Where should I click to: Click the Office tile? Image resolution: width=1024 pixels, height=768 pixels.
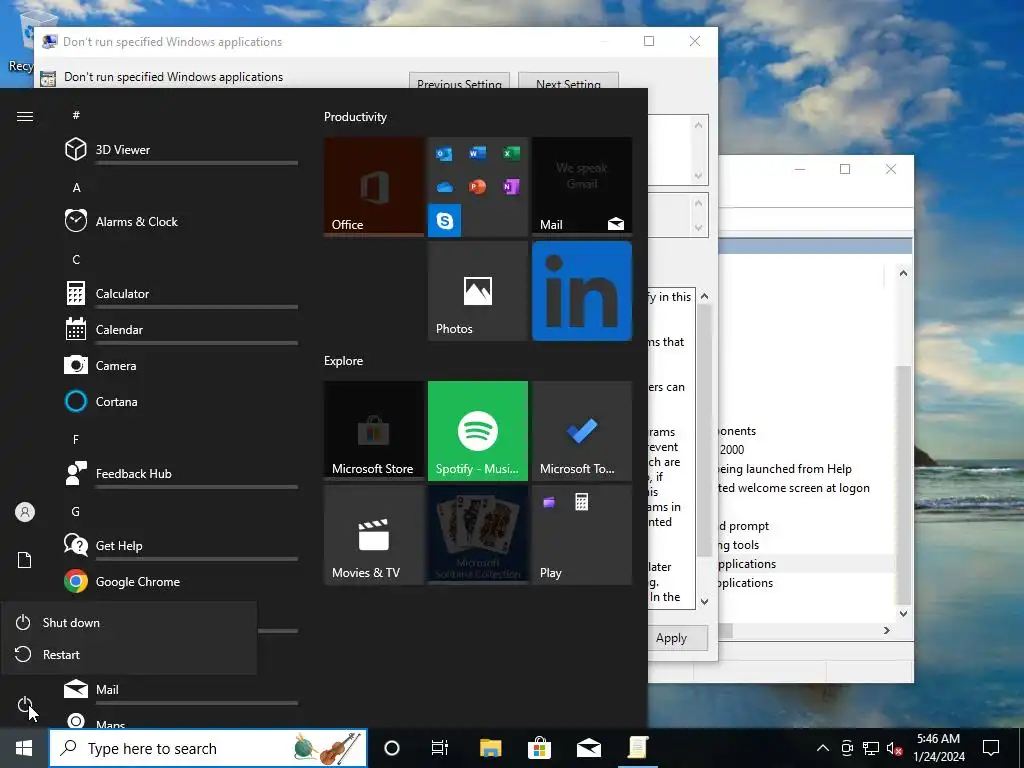tap(374, 186)
